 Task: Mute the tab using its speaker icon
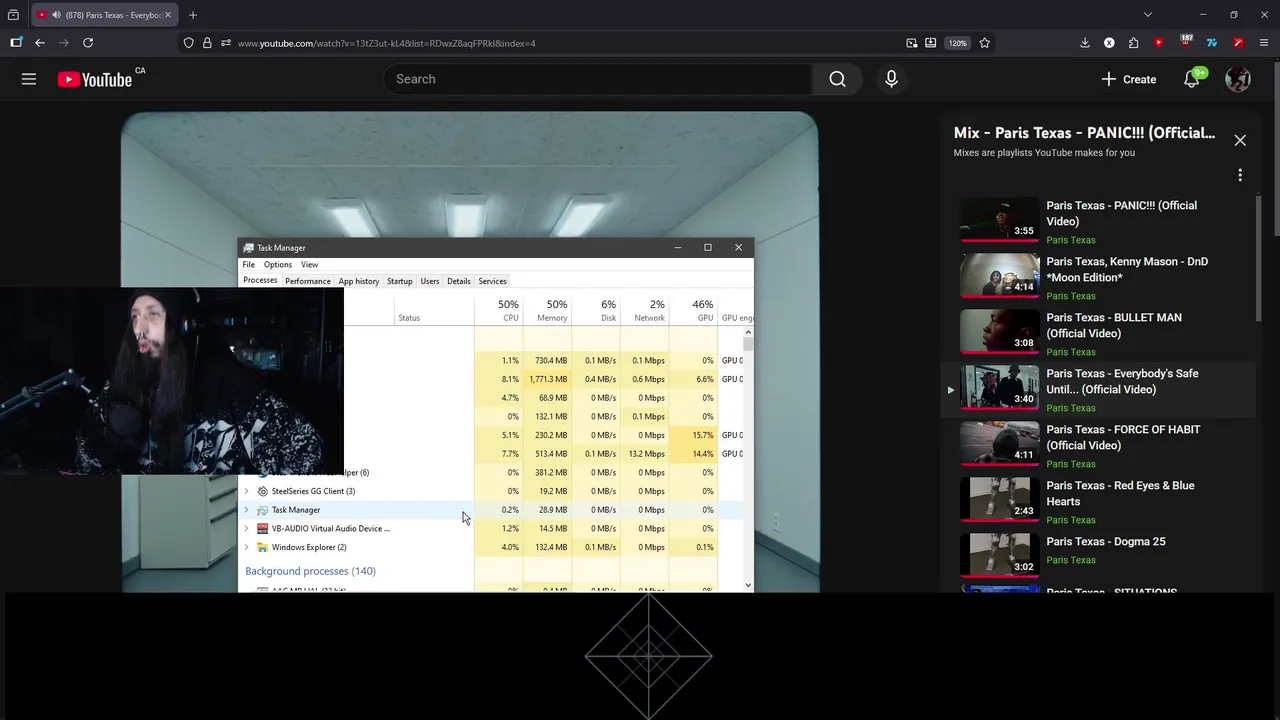tap(55, 15)
